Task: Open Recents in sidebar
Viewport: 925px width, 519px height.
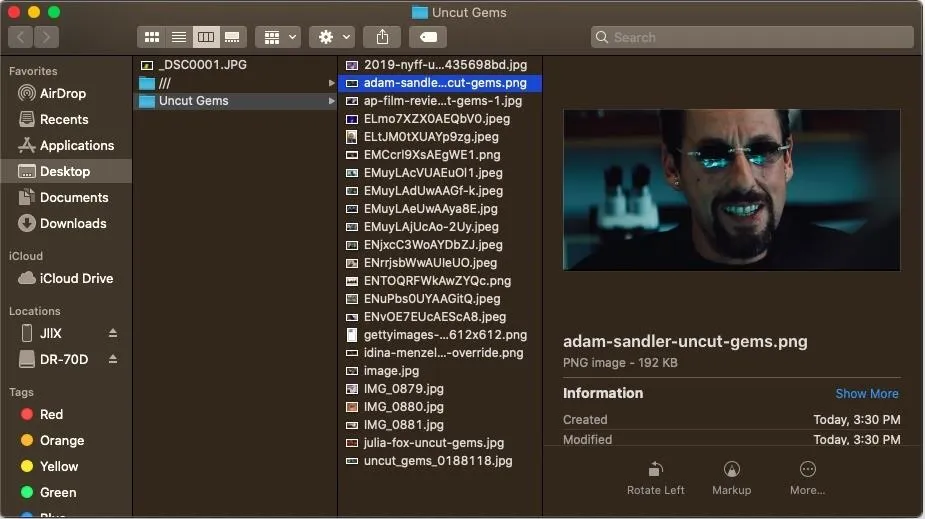Action: click(66, 119)
